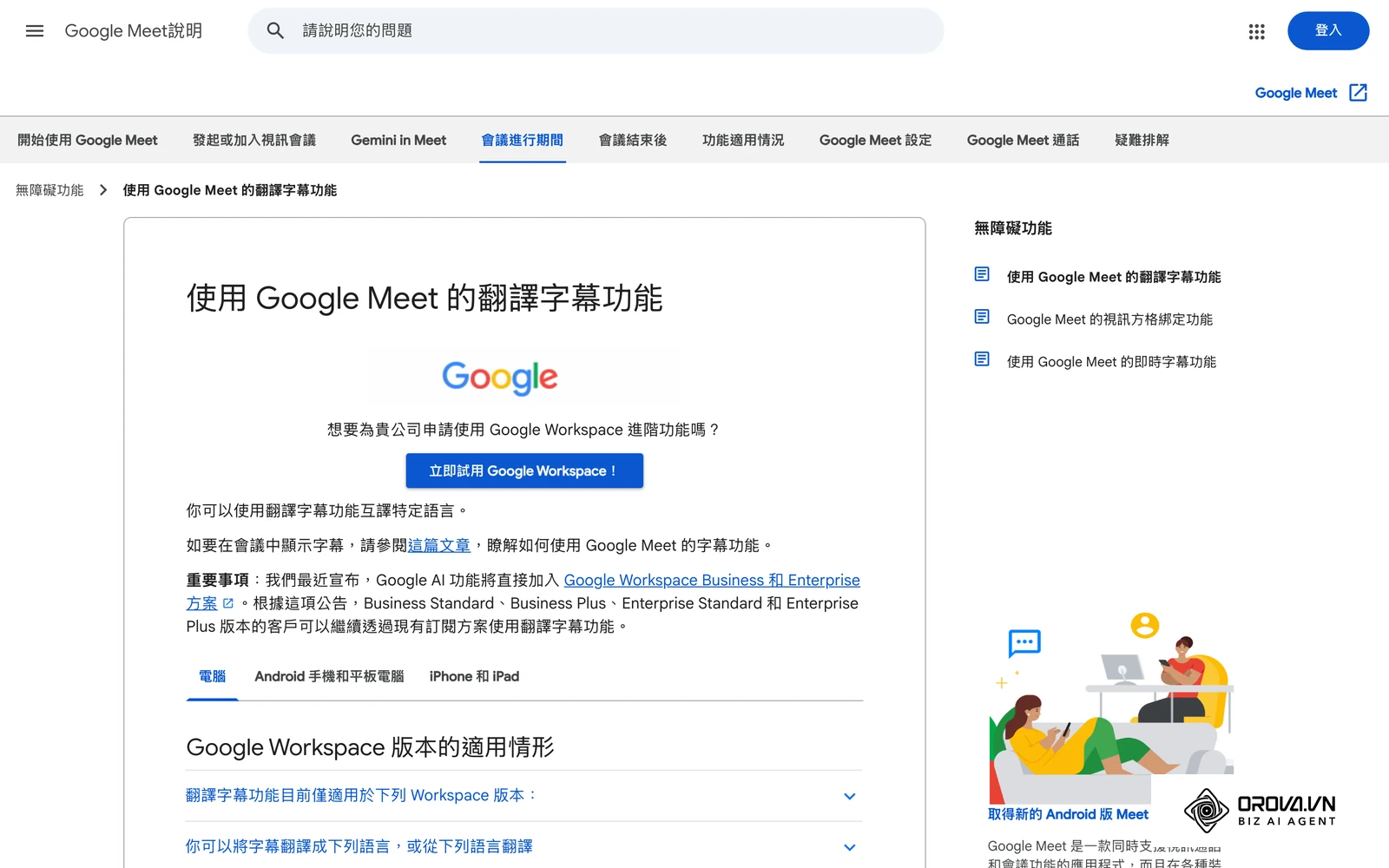Select the Google Meet 設定 nav tab
The image size is (1389, 868).
pyautogui.click(x=875, y=140)
